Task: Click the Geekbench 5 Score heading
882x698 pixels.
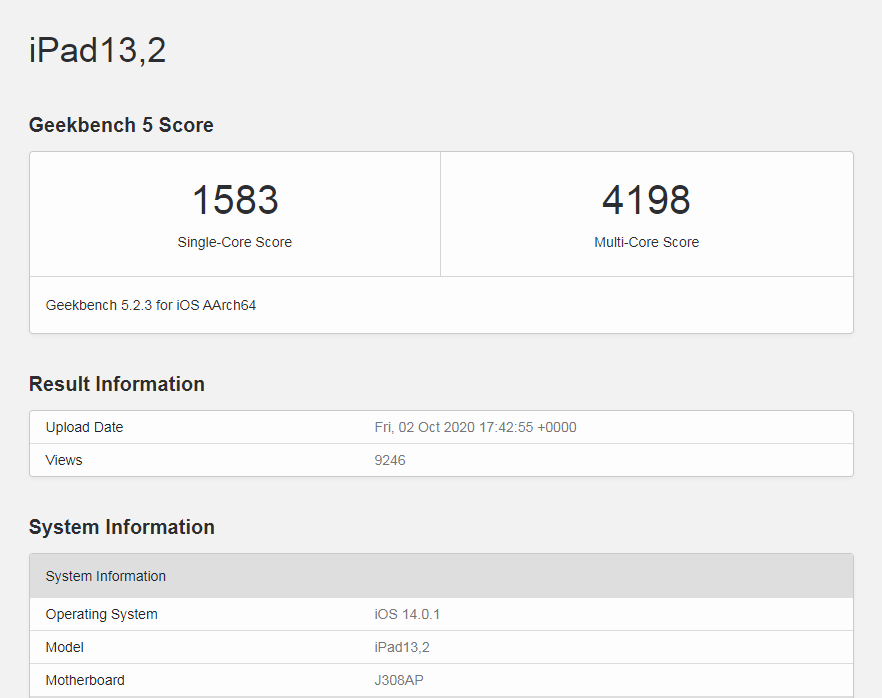Action: coord(121,125)
